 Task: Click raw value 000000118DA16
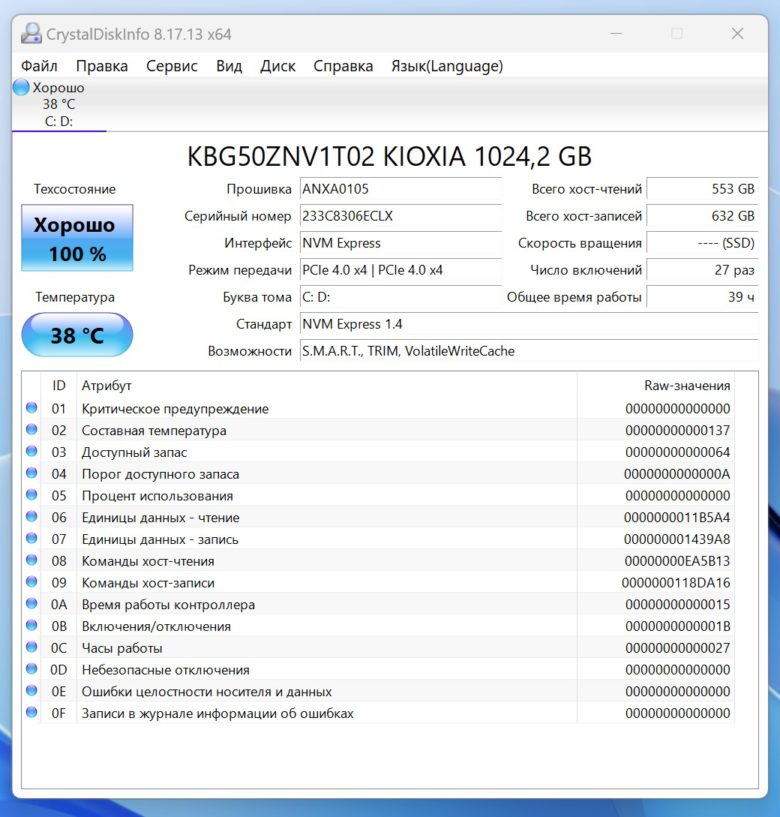pos(676,583)
